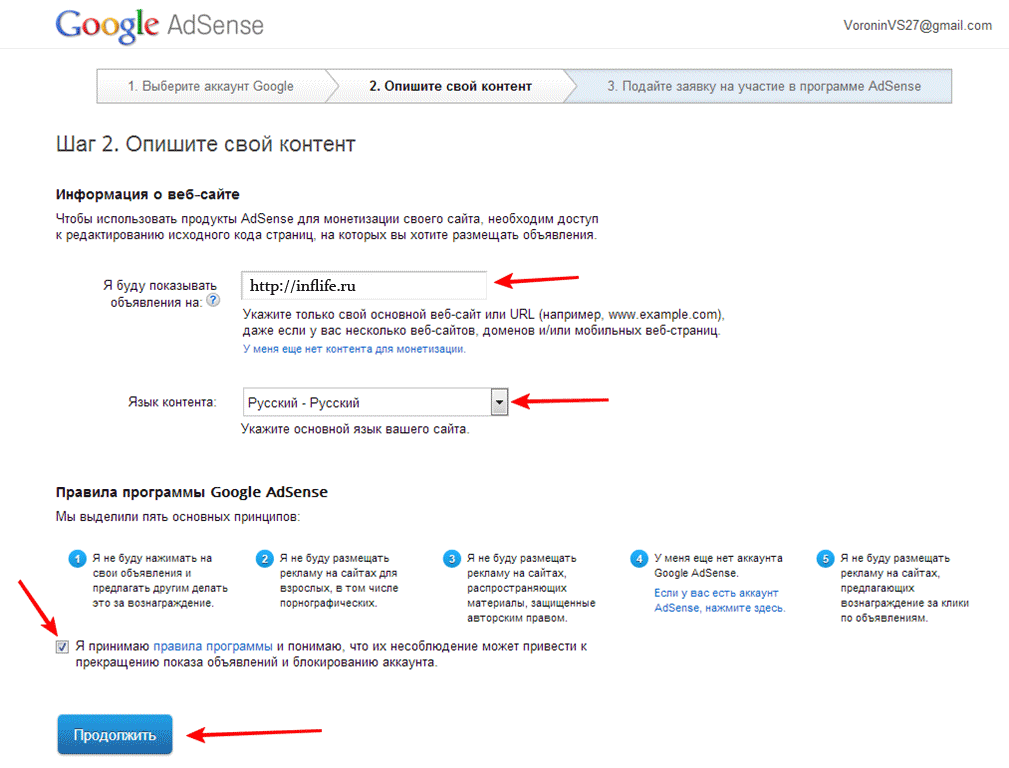This screenshot has height=768, width=1009.
Task: Click the link Если у вас есть аккаунт AdSense
Action: pos(719,600)
